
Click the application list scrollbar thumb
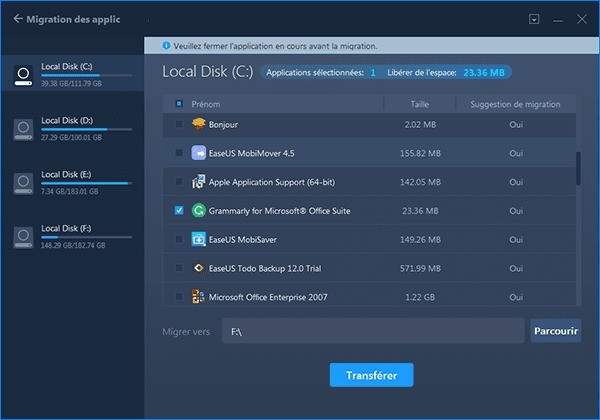tap(578, 169)
